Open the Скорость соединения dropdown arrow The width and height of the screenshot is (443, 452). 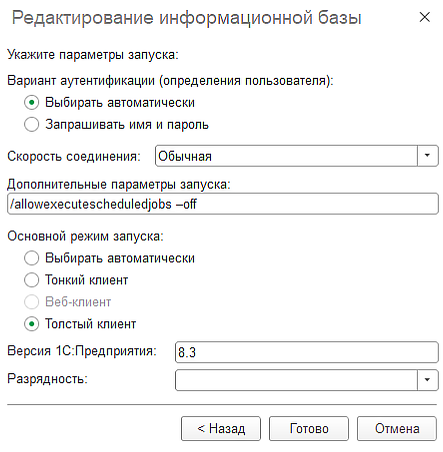(x=427, y=156)
